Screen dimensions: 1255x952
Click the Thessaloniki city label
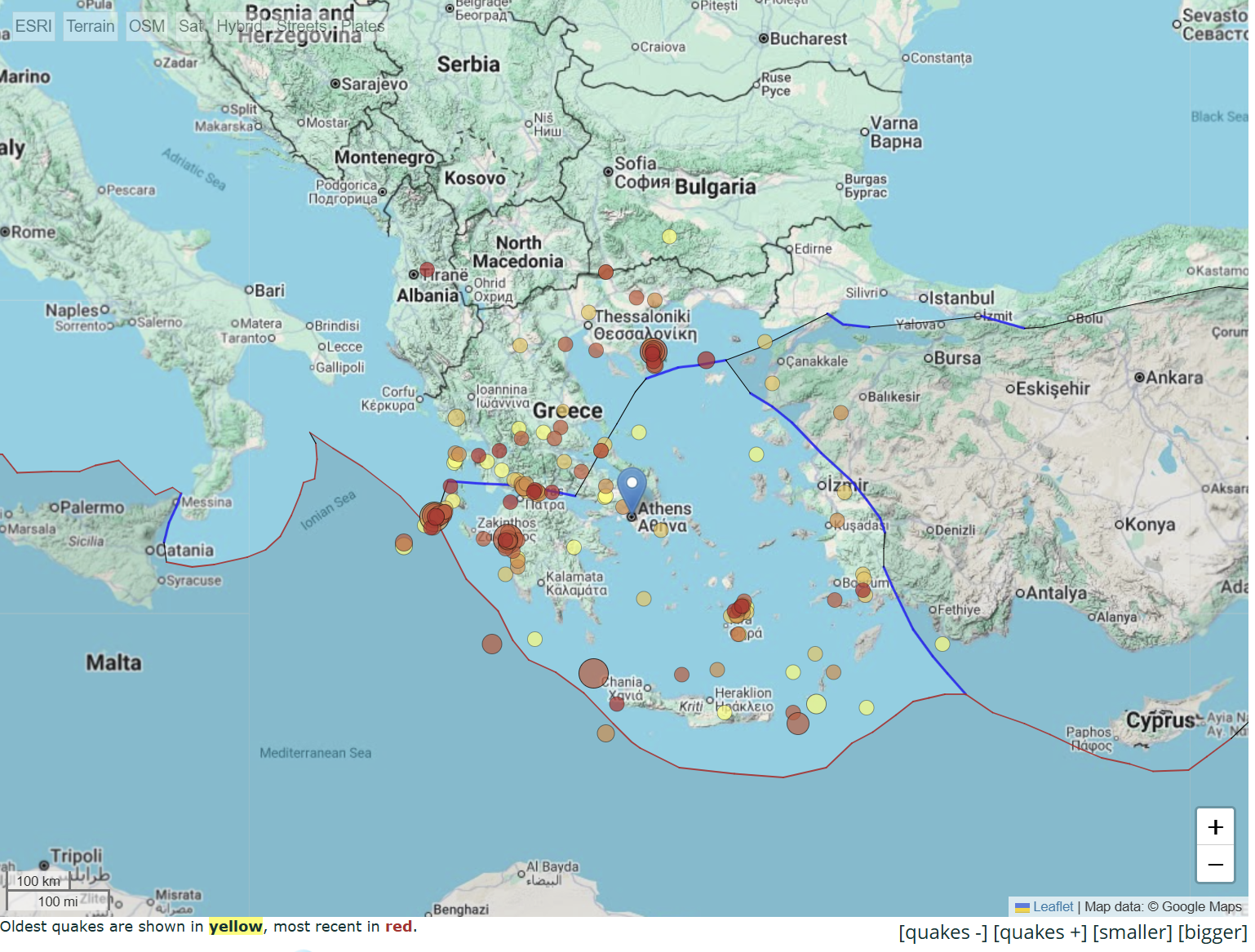coord(642,316)
